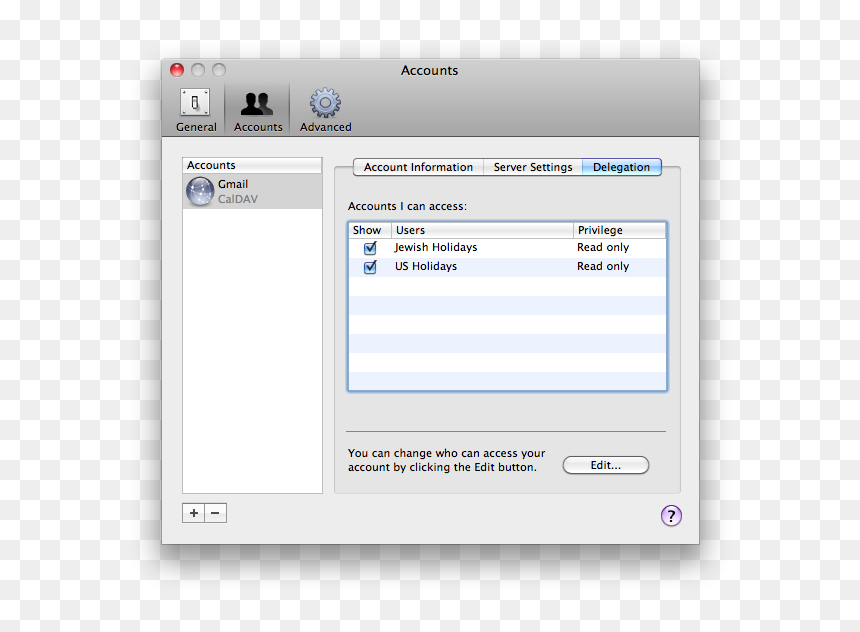The height and width of the screenshot is (632, 860).
Task: Switch to the Server Settings tab
Action: (x=533, y=167)
